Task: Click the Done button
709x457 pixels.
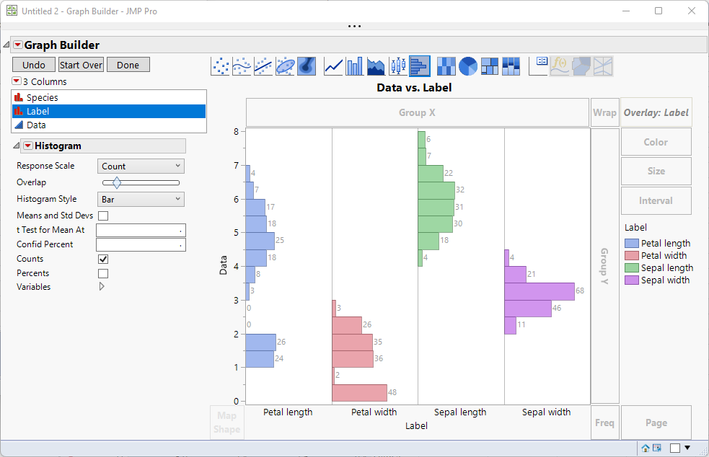Action: tap(128, 65)
